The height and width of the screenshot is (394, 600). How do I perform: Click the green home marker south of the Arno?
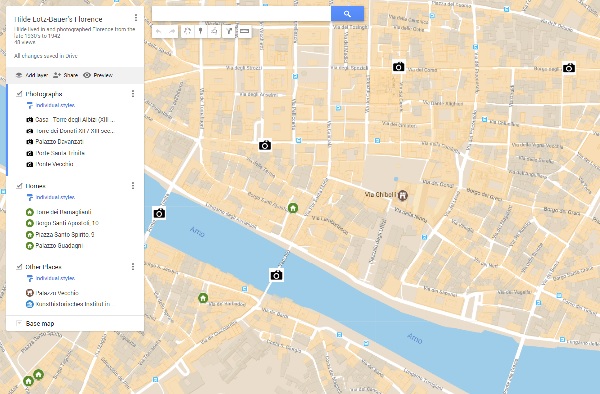point(203,298)
